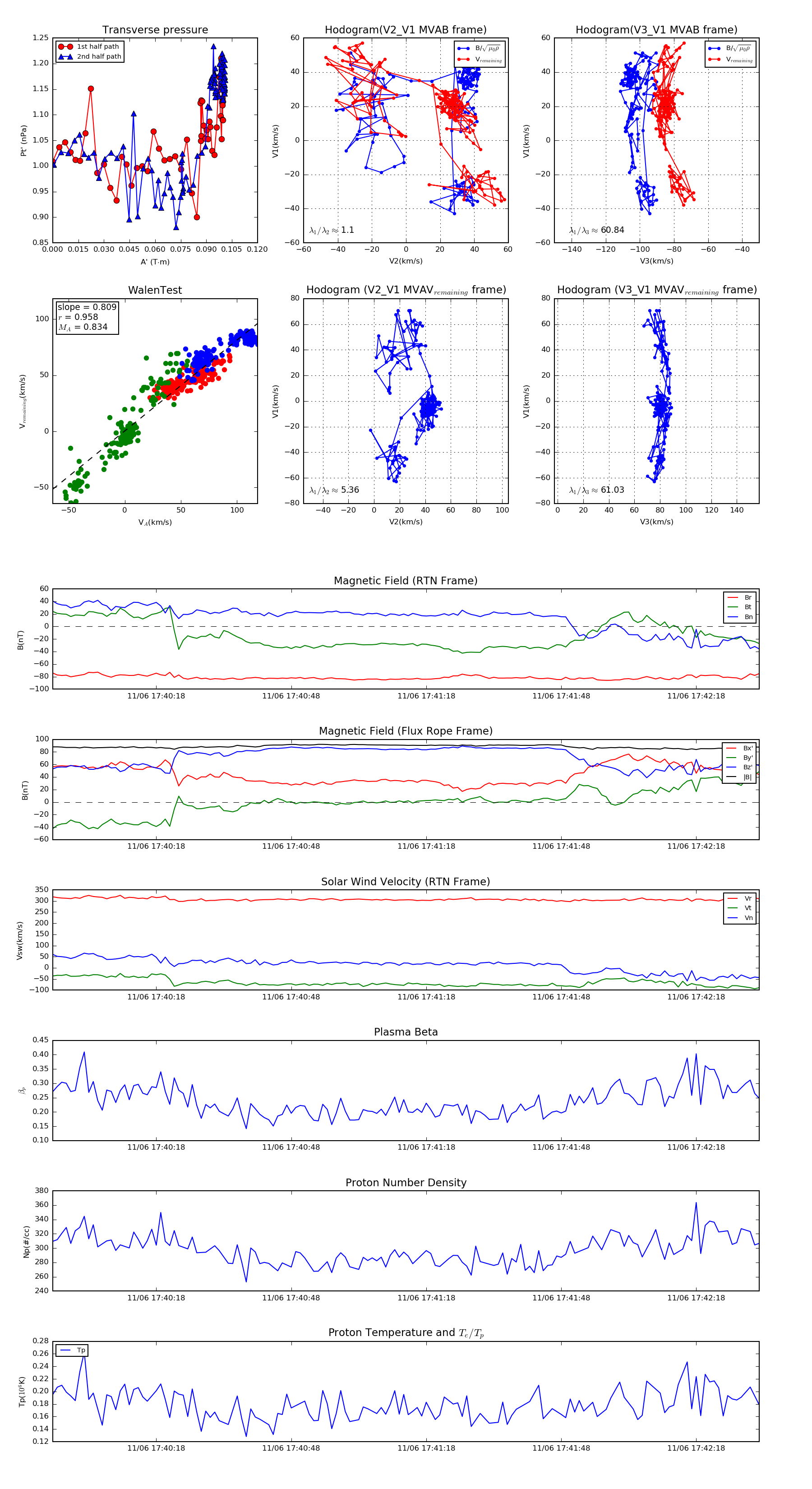Click "11/06 17:40:48" tick under Proton Number Density
The width and height of the screenshot is (812, 1489).
point(291,1298)
